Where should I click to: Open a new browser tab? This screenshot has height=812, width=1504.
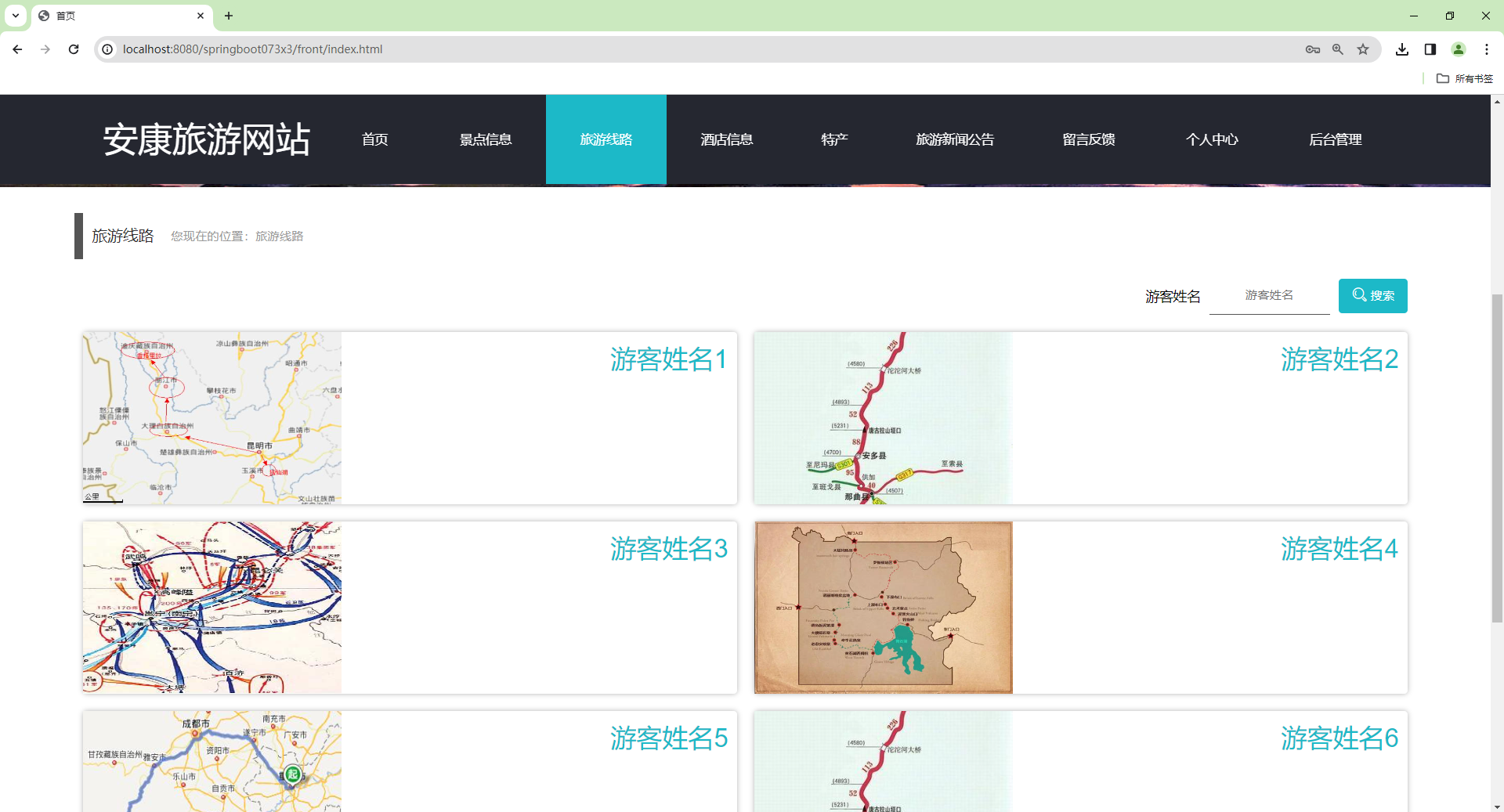click(229, 16)
